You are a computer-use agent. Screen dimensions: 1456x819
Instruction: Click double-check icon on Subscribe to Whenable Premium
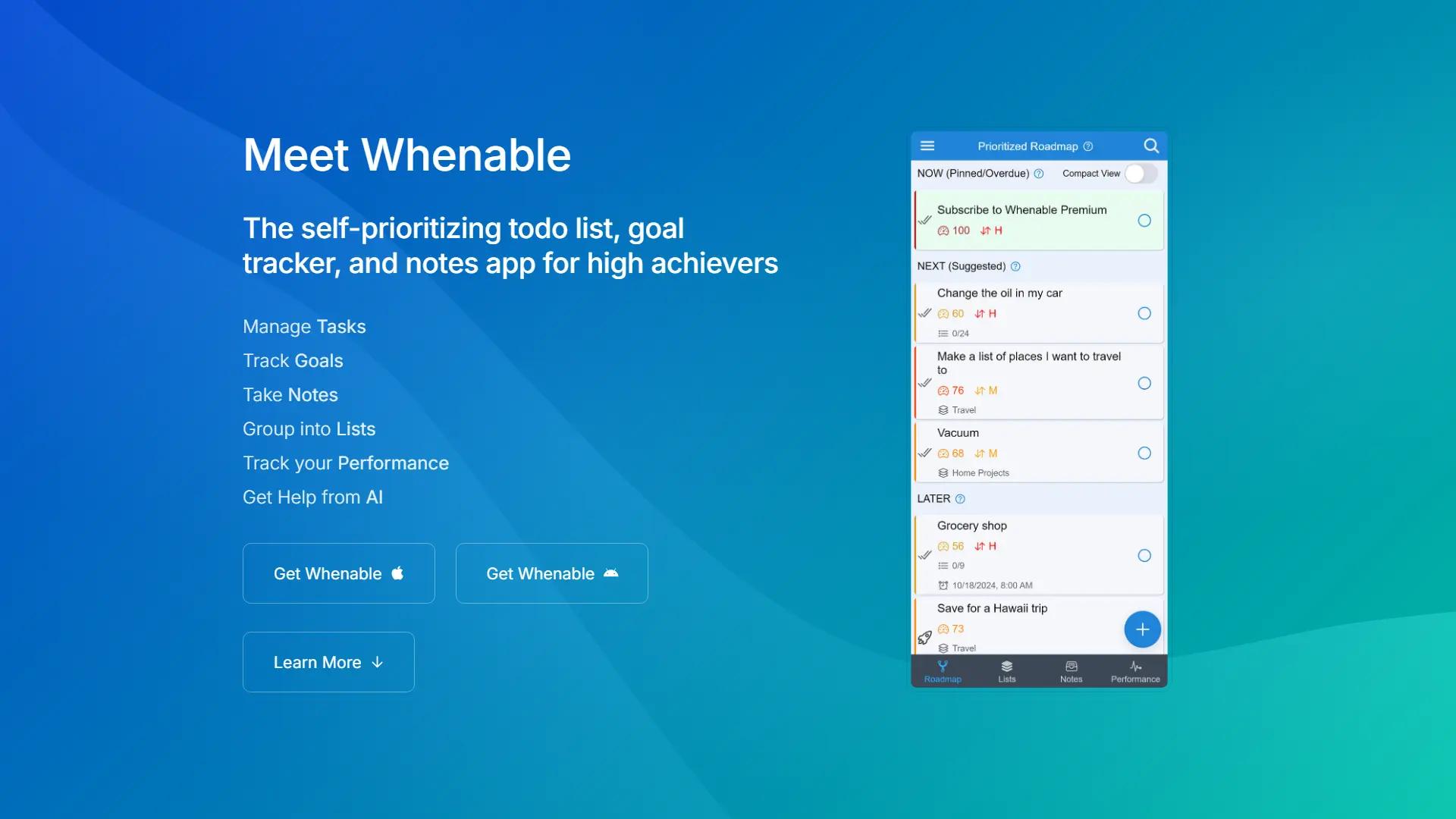[x=925, y=221]
